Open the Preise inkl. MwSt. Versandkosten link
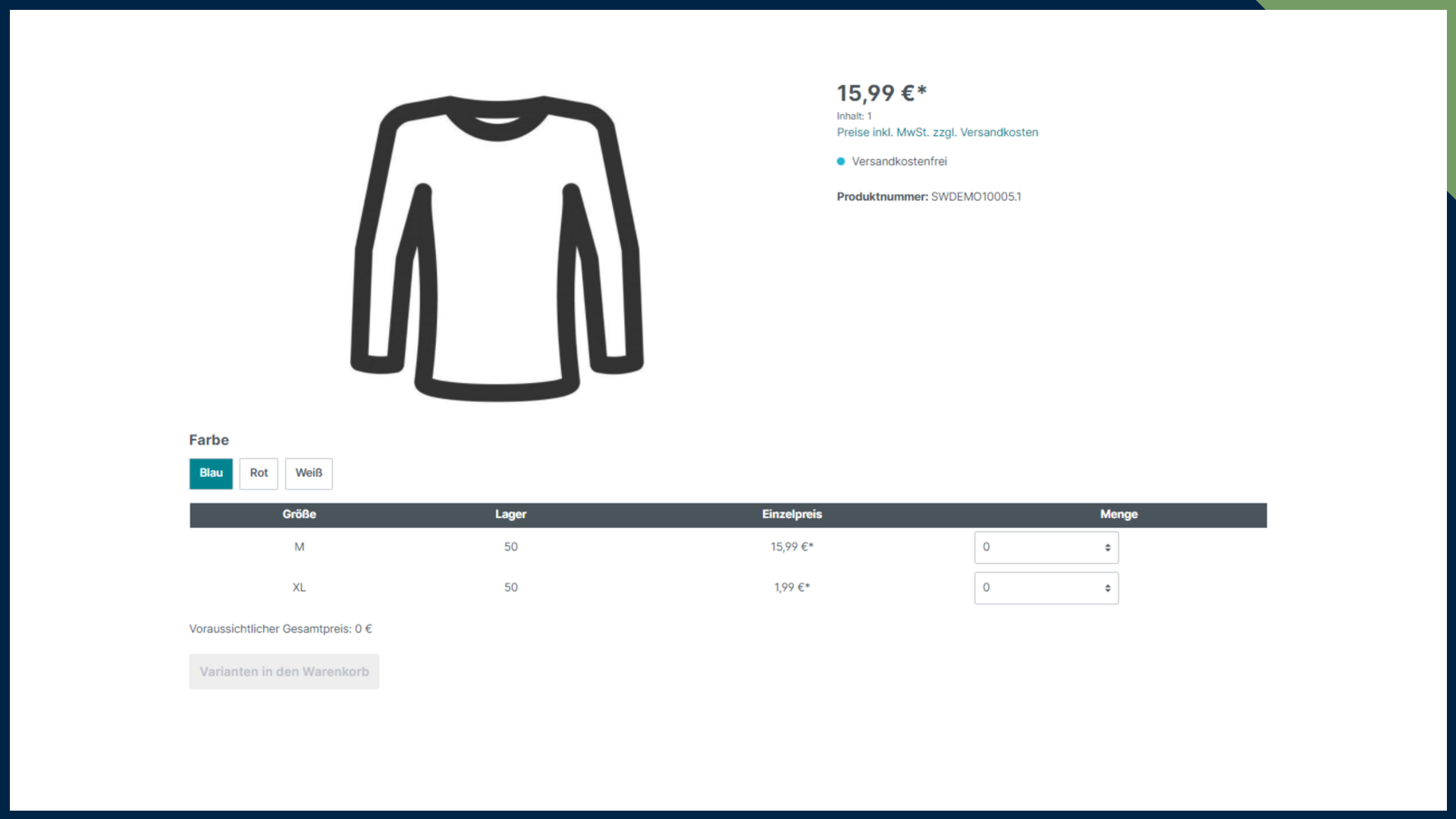Screen dimensions: 1456x819 point(937,133)
